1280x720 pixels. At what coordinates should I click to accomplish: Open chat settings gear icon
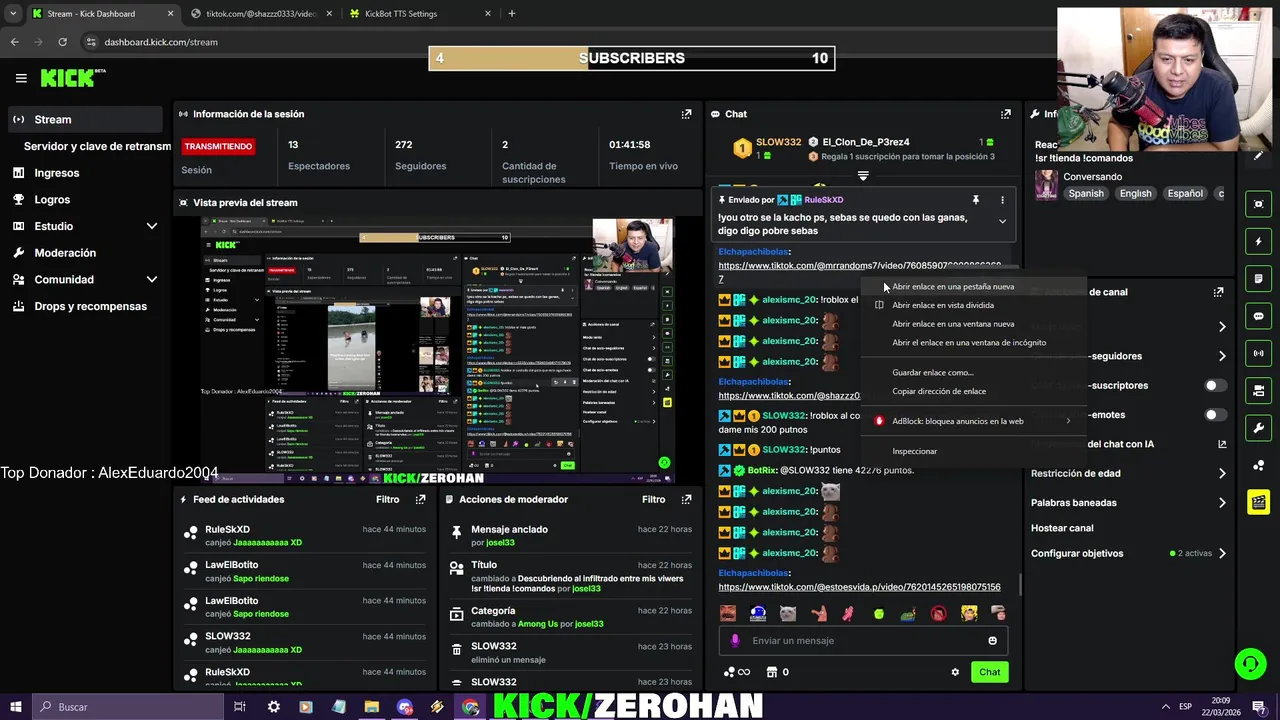pyautogui.click(x=955, y=672)
